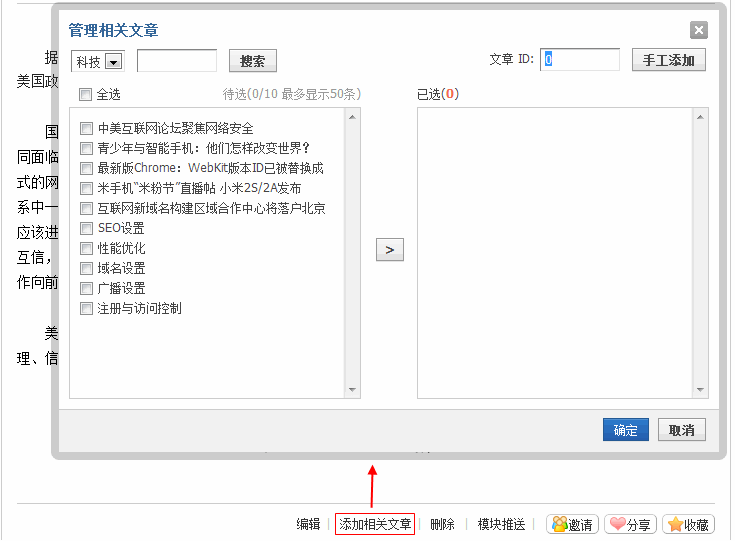The image size is (735, 541).
Task: Click the 待选(0/10 最多显示50条) text
Action: pos(292,94)
